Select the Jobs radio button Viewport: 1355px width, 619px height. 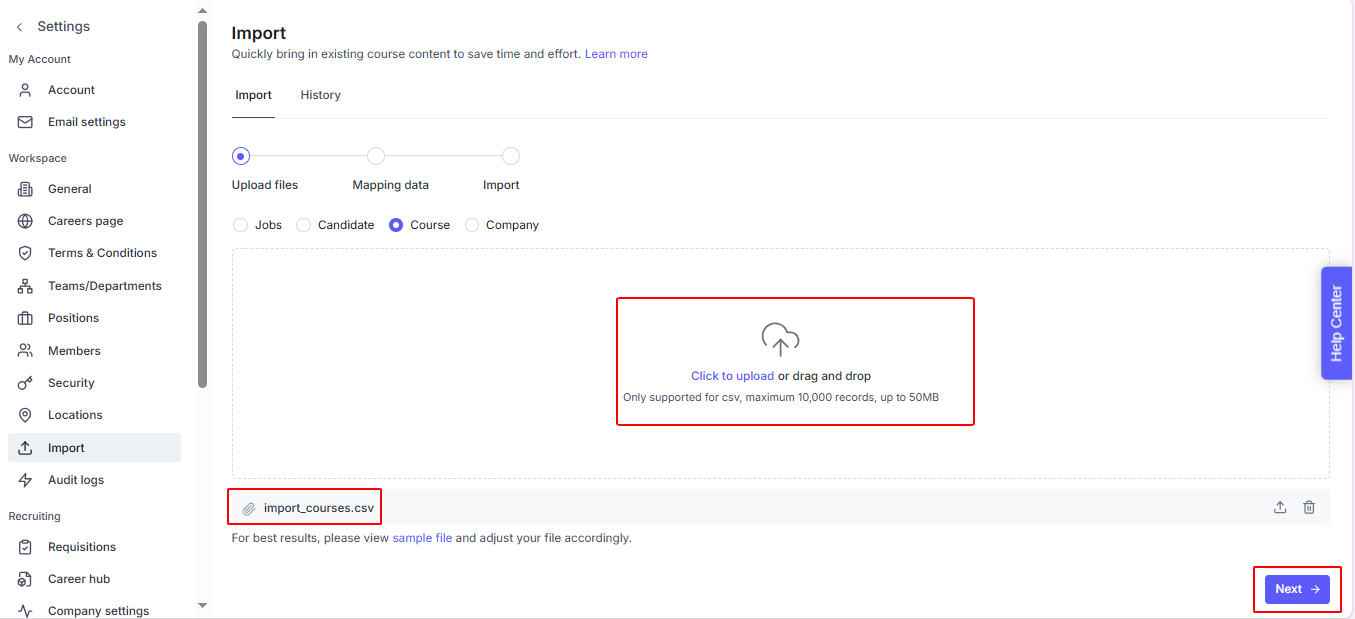click(x=240, y=225)
